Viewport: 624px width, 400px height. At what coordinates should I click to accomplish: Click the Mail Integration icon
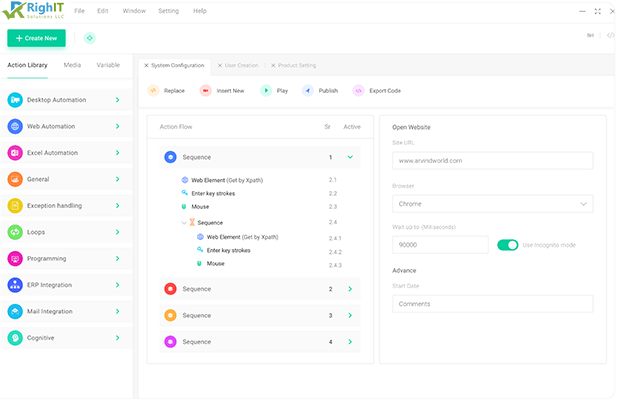[15, 312]
